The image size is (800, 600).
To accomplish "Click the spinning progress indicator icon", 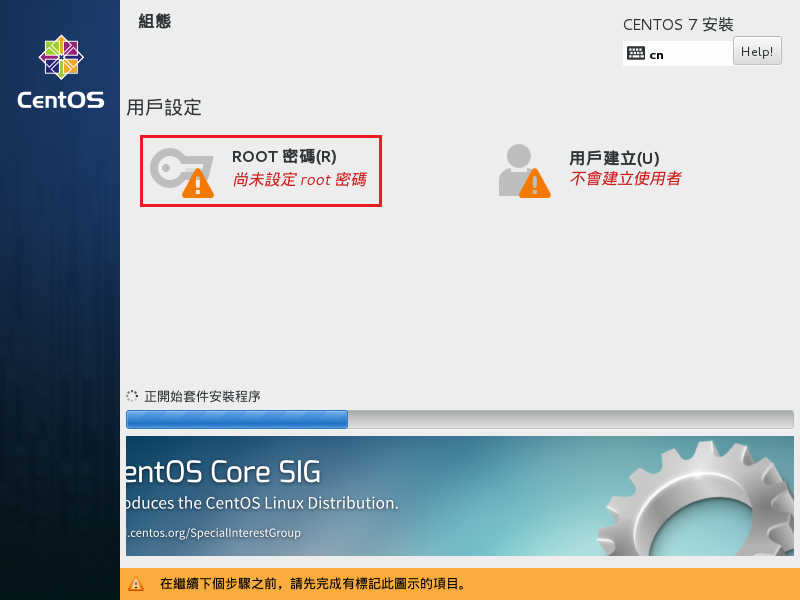I will (x=132, y=397).
